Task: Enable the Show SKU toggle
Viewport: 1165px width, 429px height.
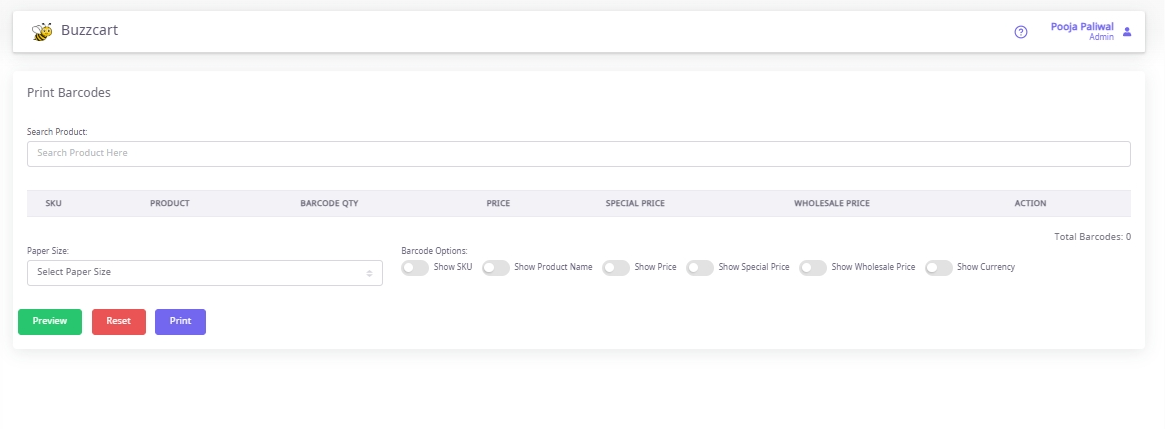Action: click(414, 268)
